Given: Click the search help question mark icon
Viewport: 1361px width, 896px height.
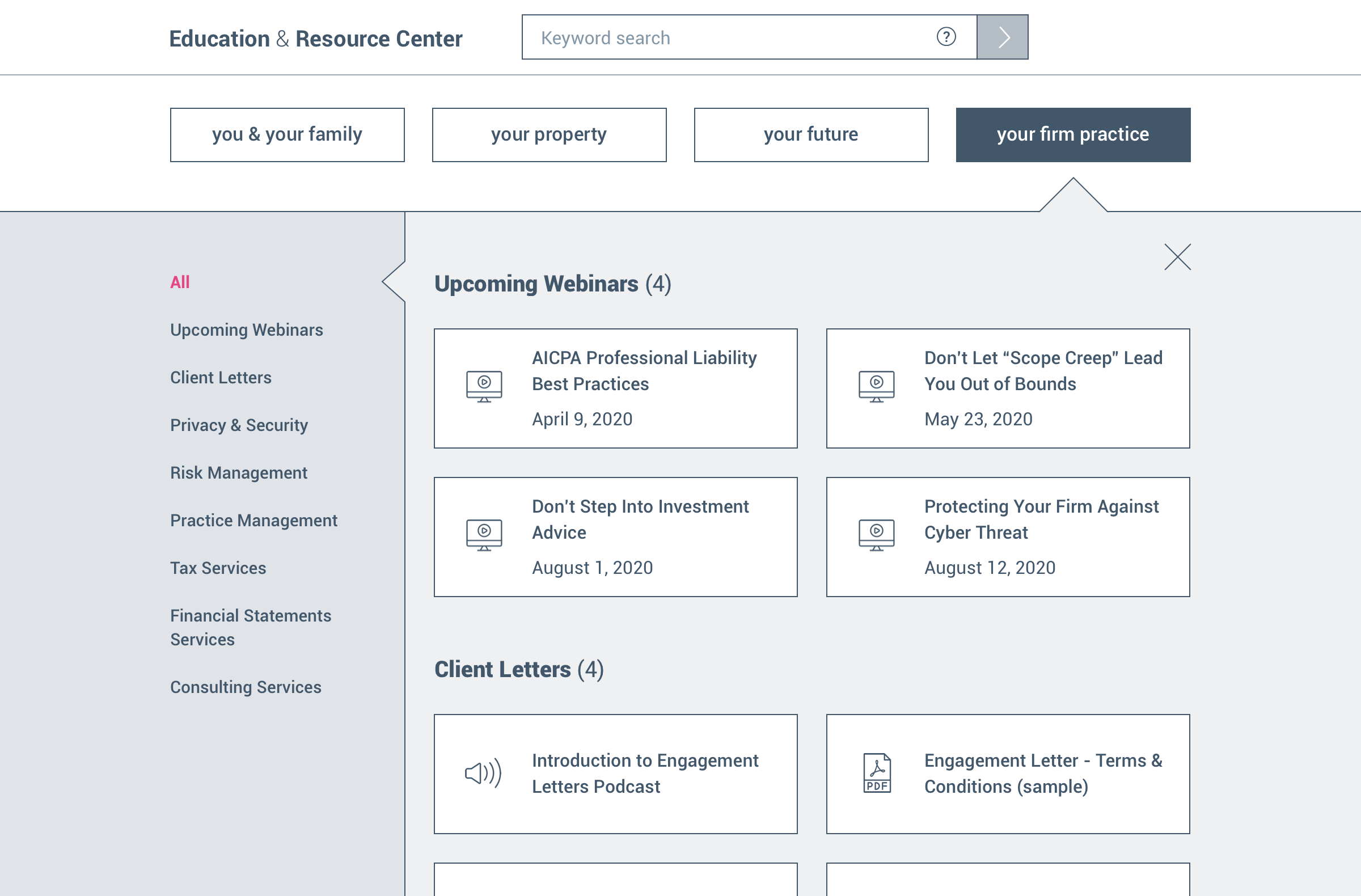Looking at the screenshot, I should click(x=946, y=37).
